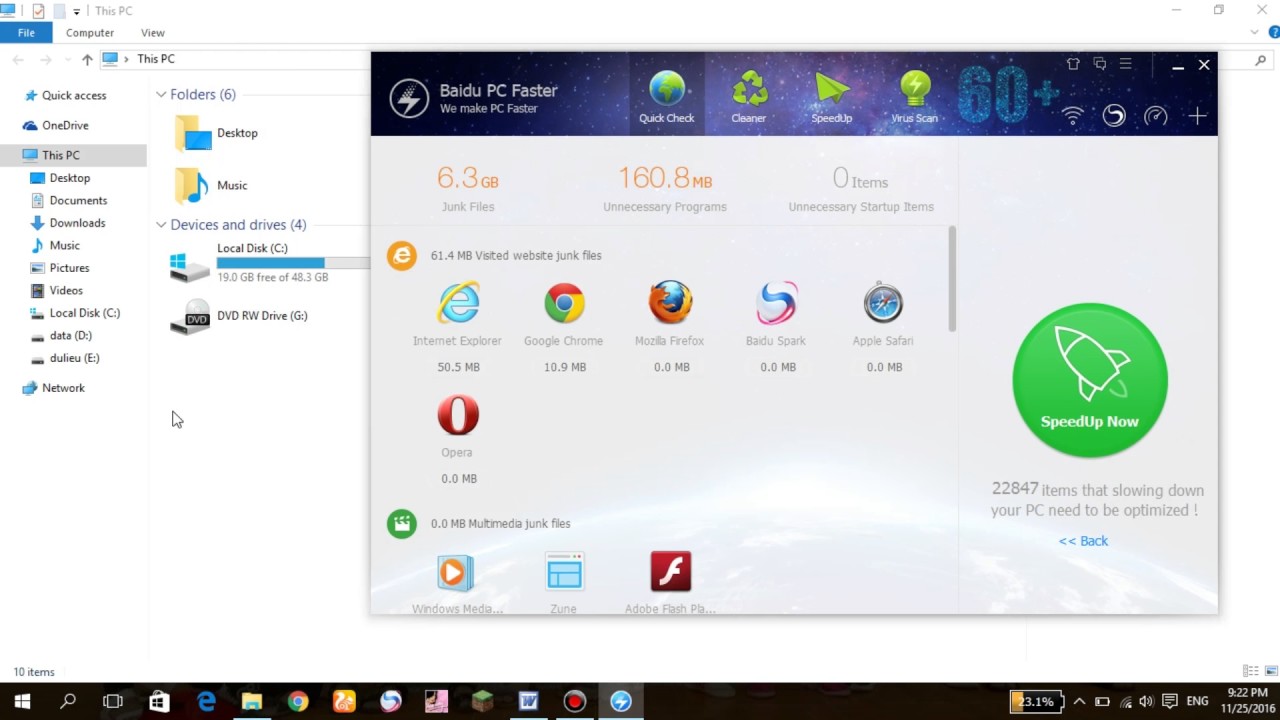The height and width of the screenshot is (720, 1280).
Task: Click 160.8 MB Unnecessary Programs summary
Action: coord(665,188)
